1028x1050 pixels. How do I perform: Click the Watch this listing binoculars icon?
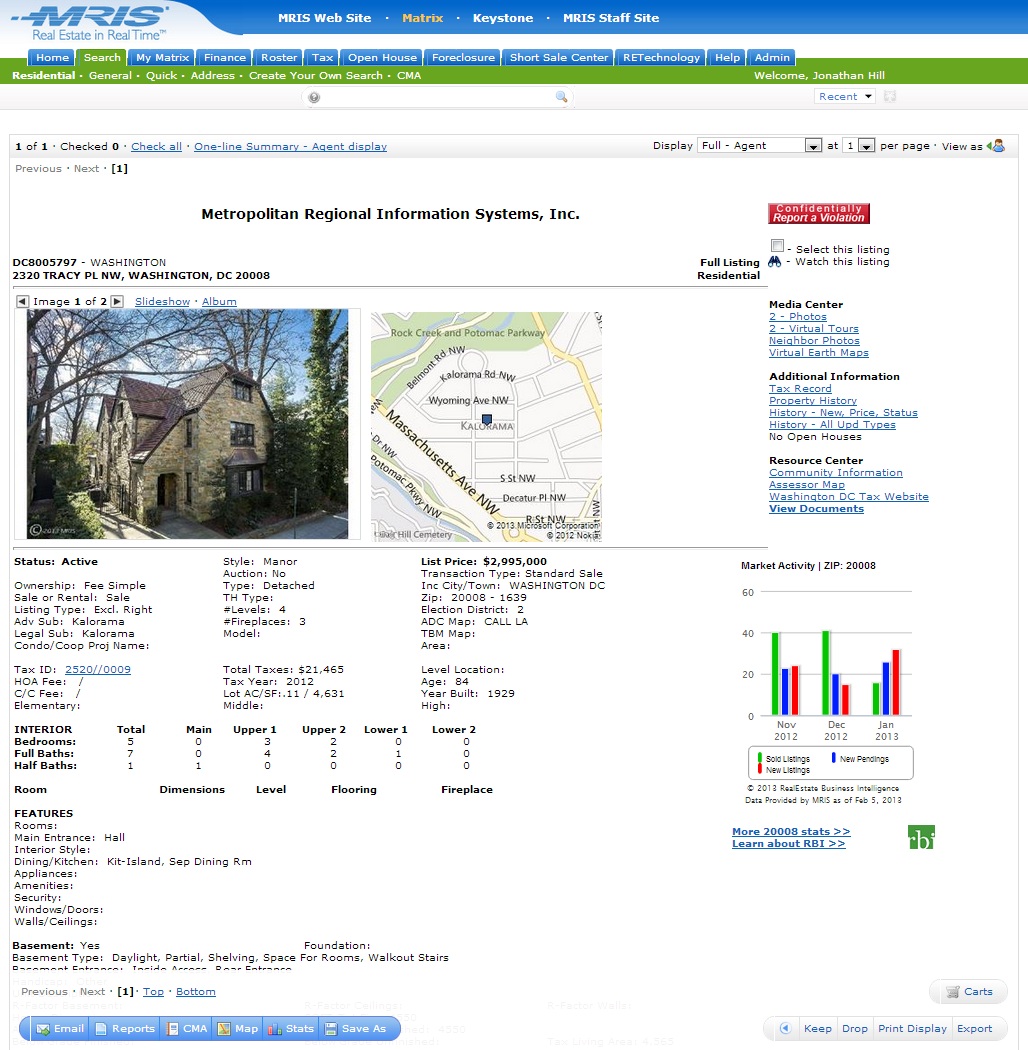coord(775,262)
